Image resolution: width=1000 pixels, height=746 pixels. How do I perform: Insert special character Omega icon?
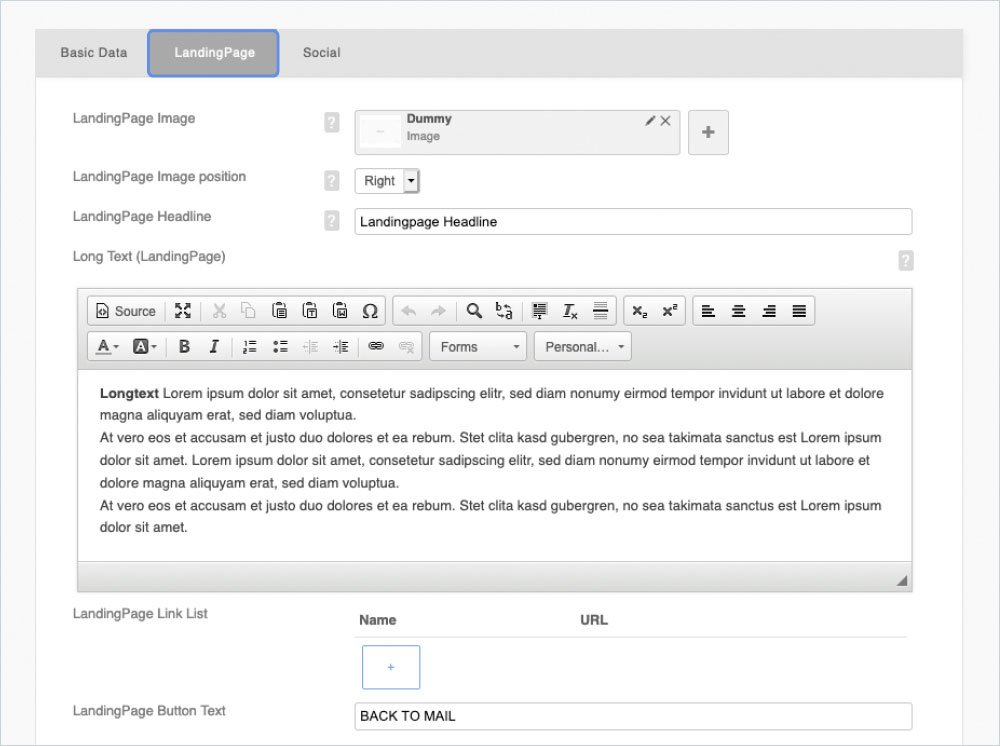[370, 311]
